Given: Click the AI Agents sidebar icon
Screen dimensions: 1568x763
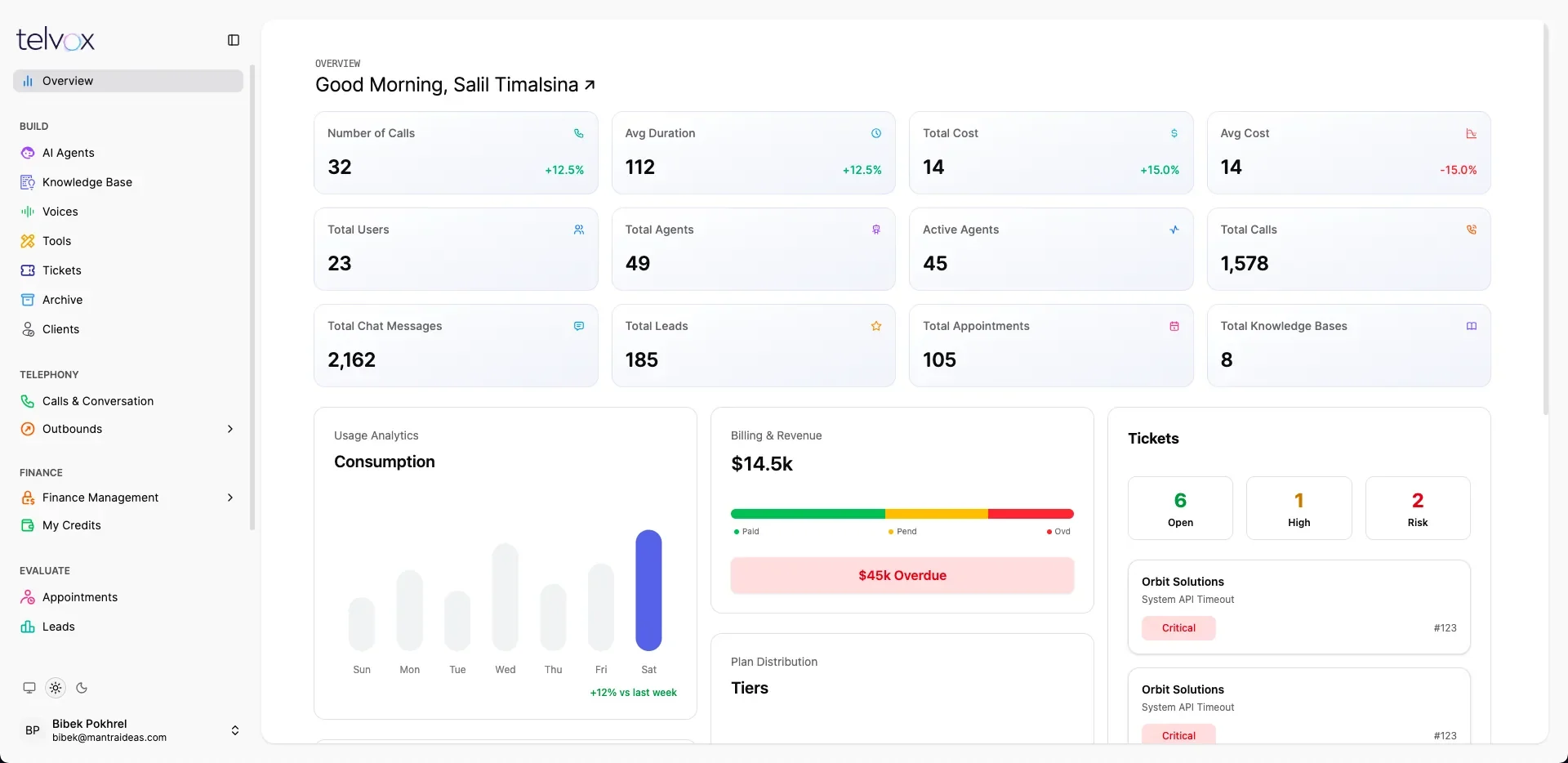Looking at the screenshot, I should (x=28, y=153).
